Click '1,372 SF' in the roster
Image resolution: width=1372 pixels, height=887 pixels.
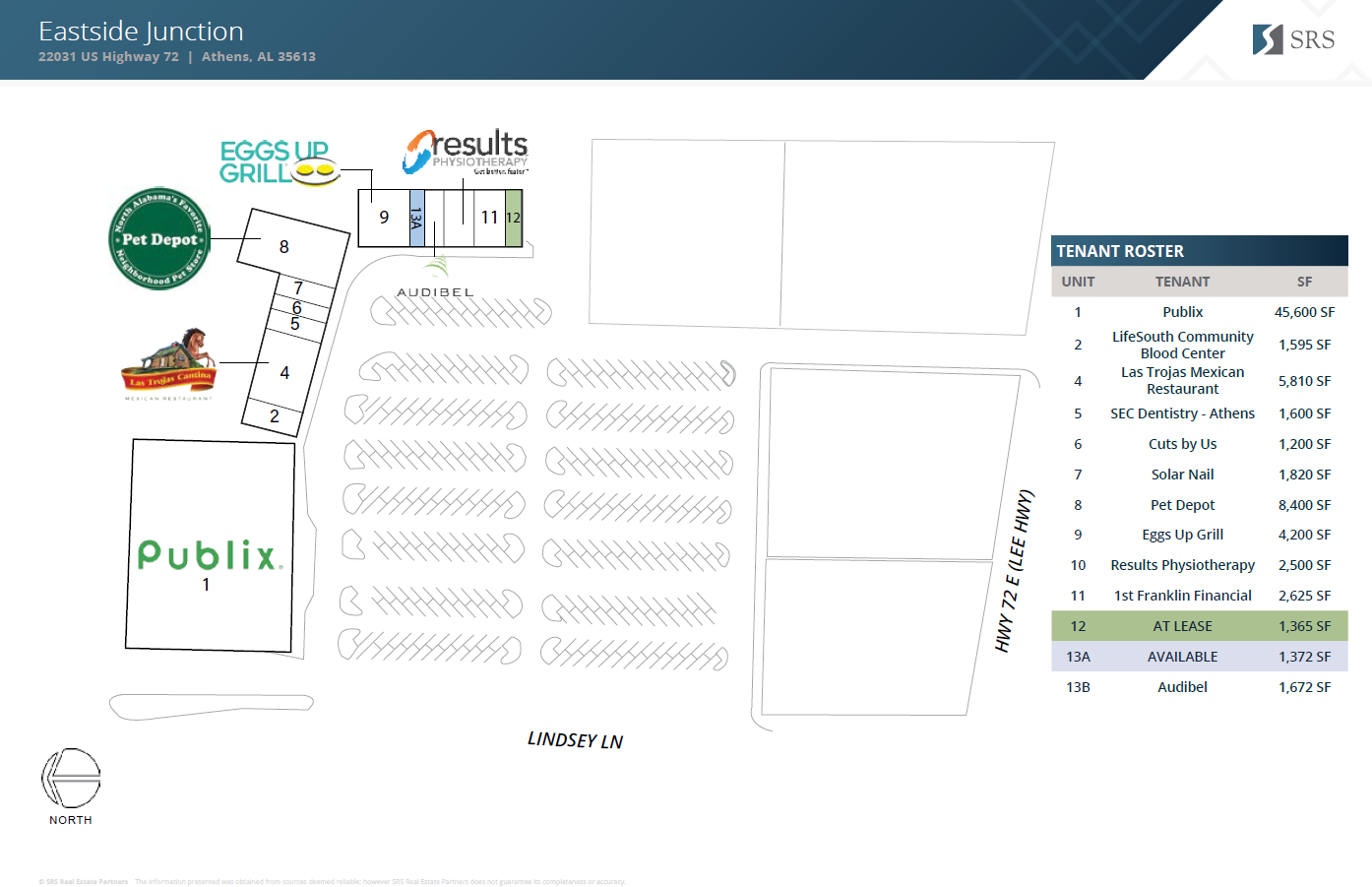point(1304,657)
